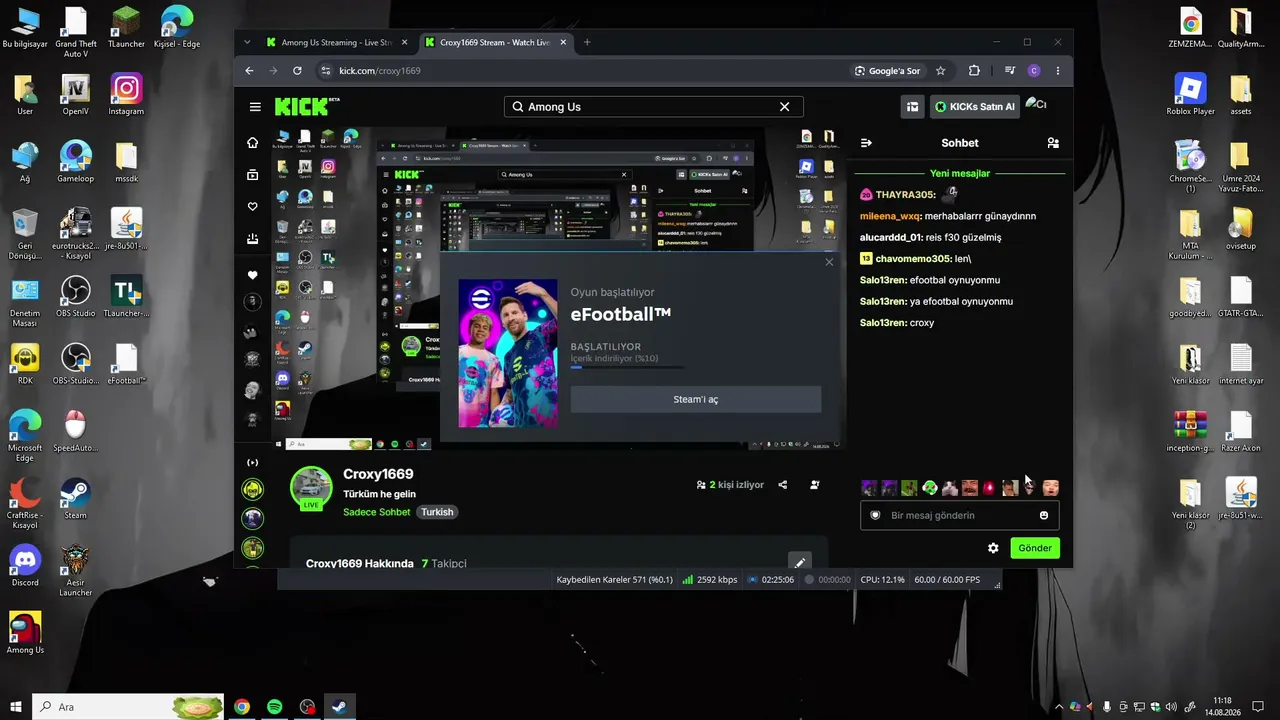Open the Among Us desktop icon
Screen dimensions: 1280x720
point(25,633)
